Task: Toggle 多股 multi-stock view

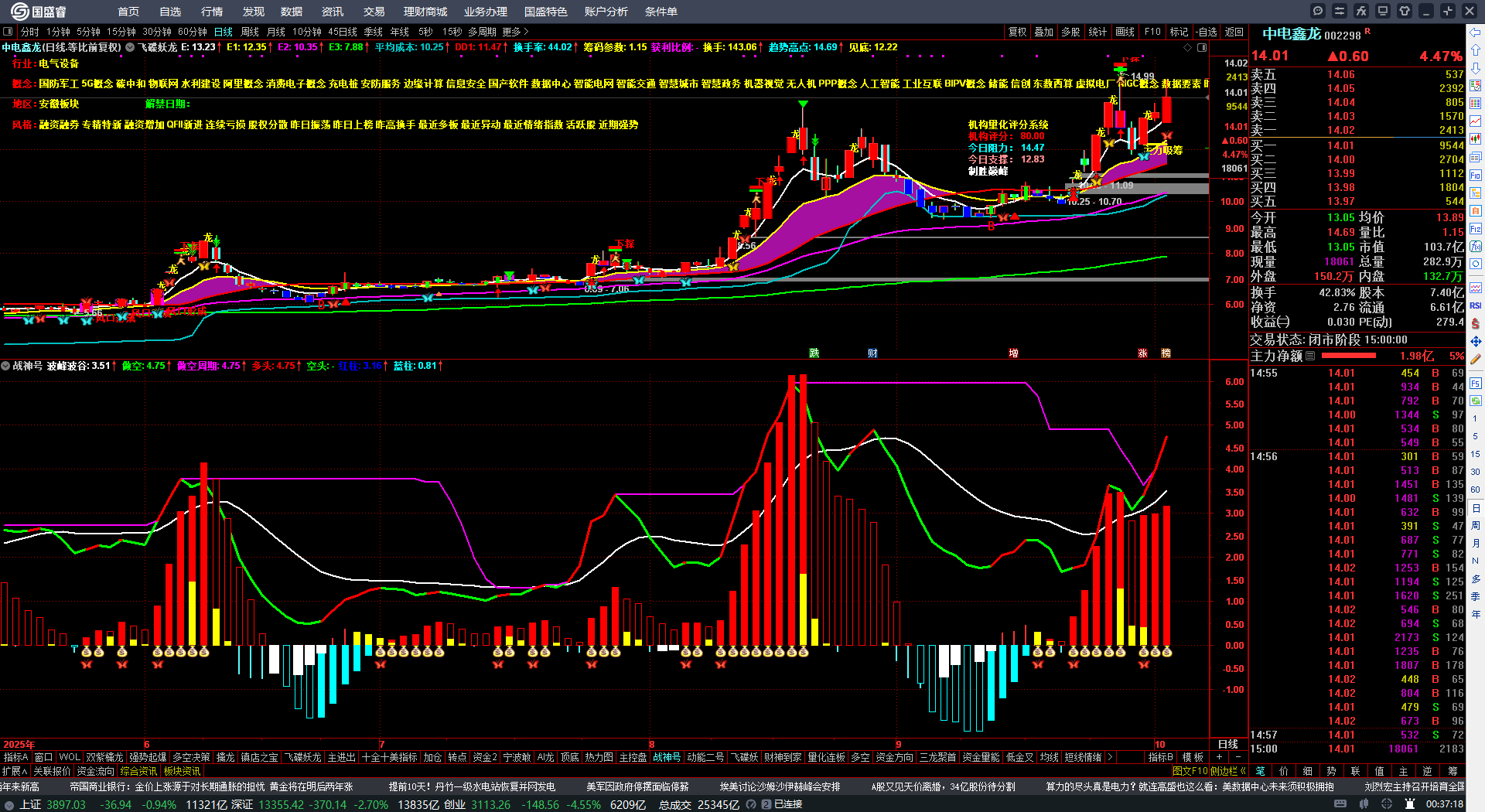Action: pyautogui.click(x=1070, y=32)
